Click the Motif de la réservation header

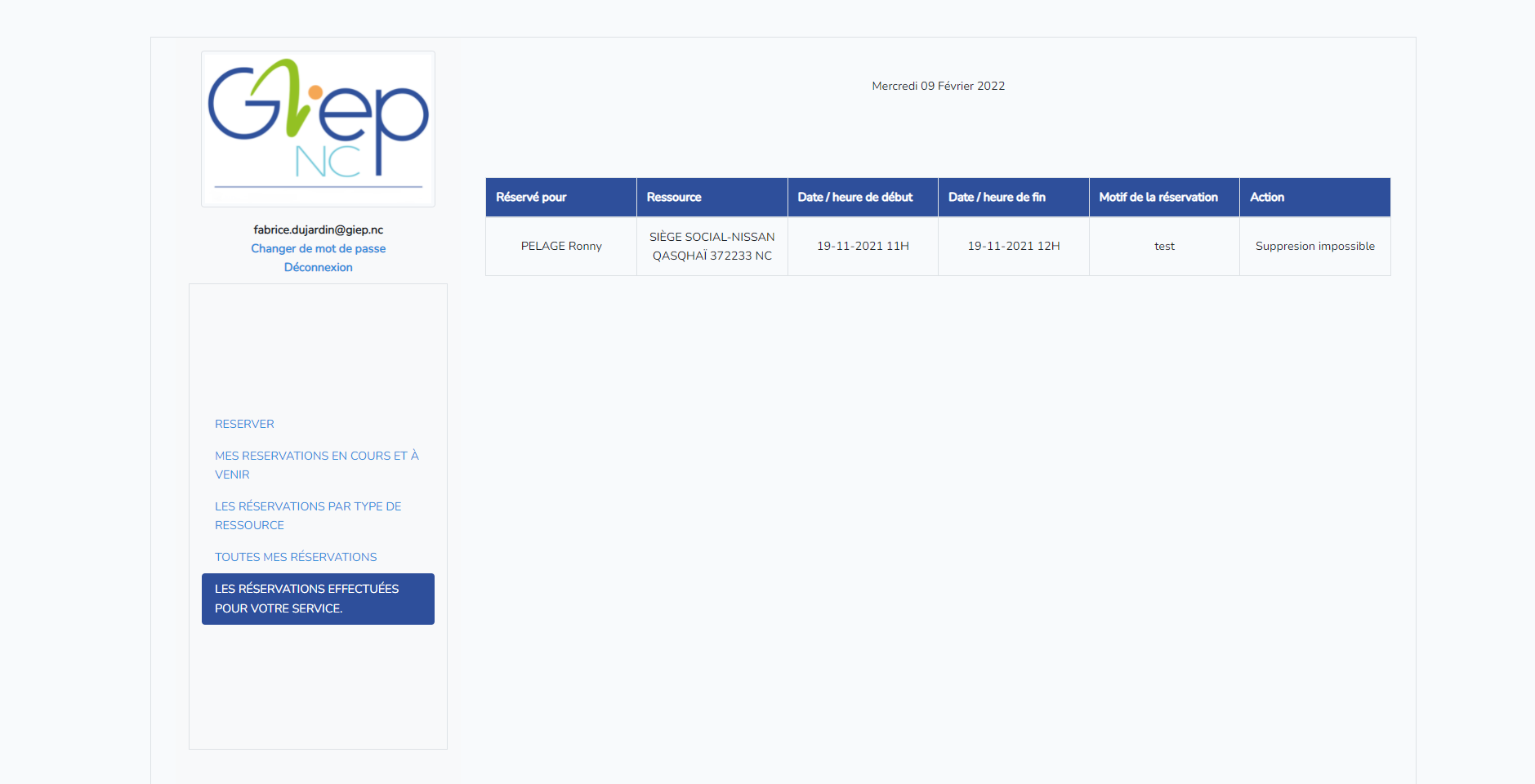point(1164,197)
